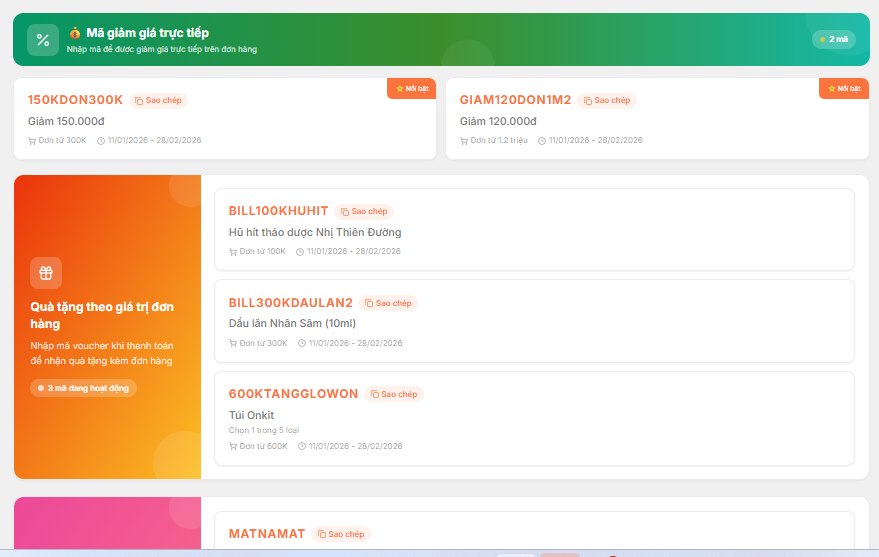Copy the 600KTANGGLOWON gift code
The image size is (879, 557).
394,394
